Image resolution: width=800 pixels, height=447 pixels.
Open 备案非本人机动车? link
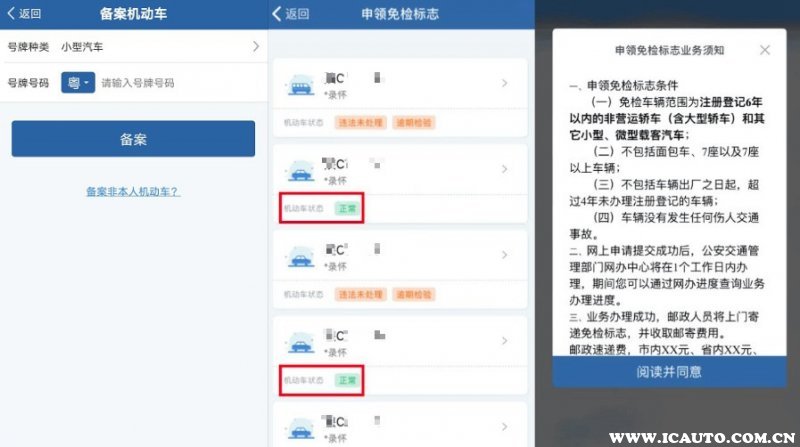pos(133,191)
